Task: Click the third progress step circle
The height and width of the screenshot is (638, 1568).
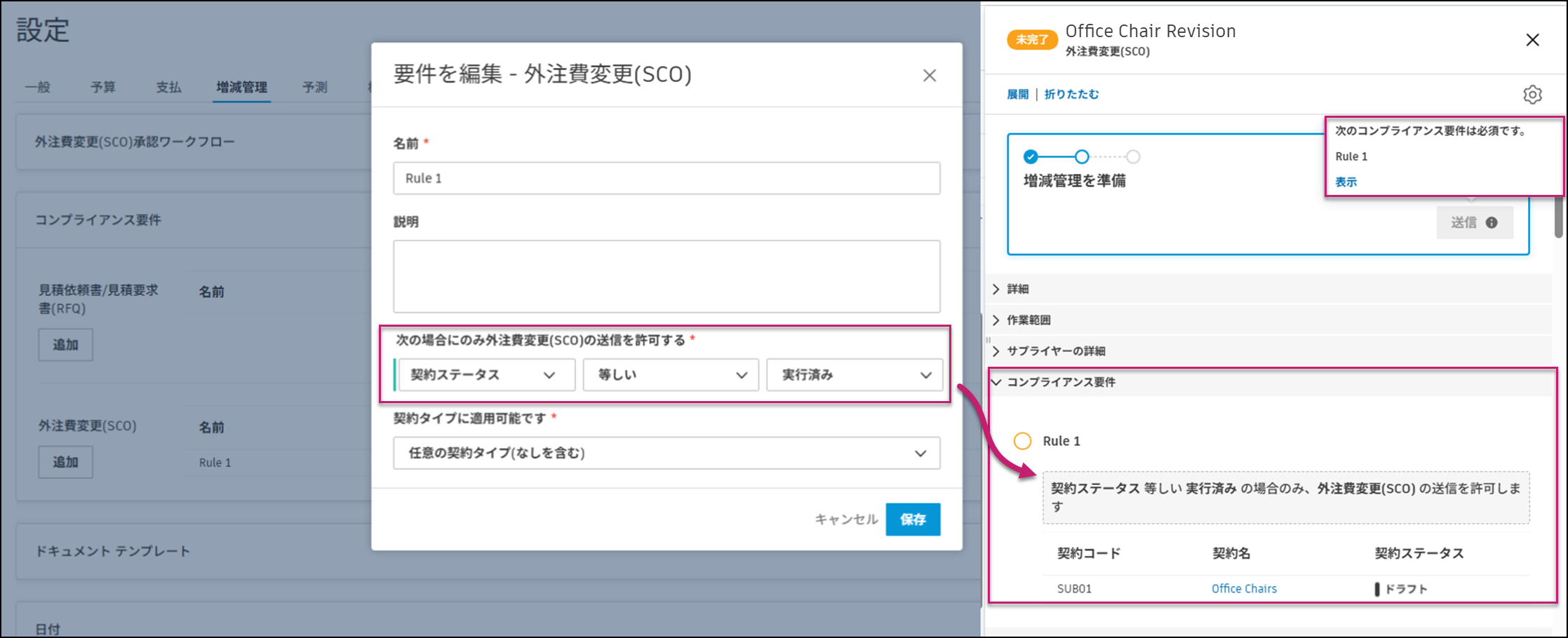Action: 1133,156
